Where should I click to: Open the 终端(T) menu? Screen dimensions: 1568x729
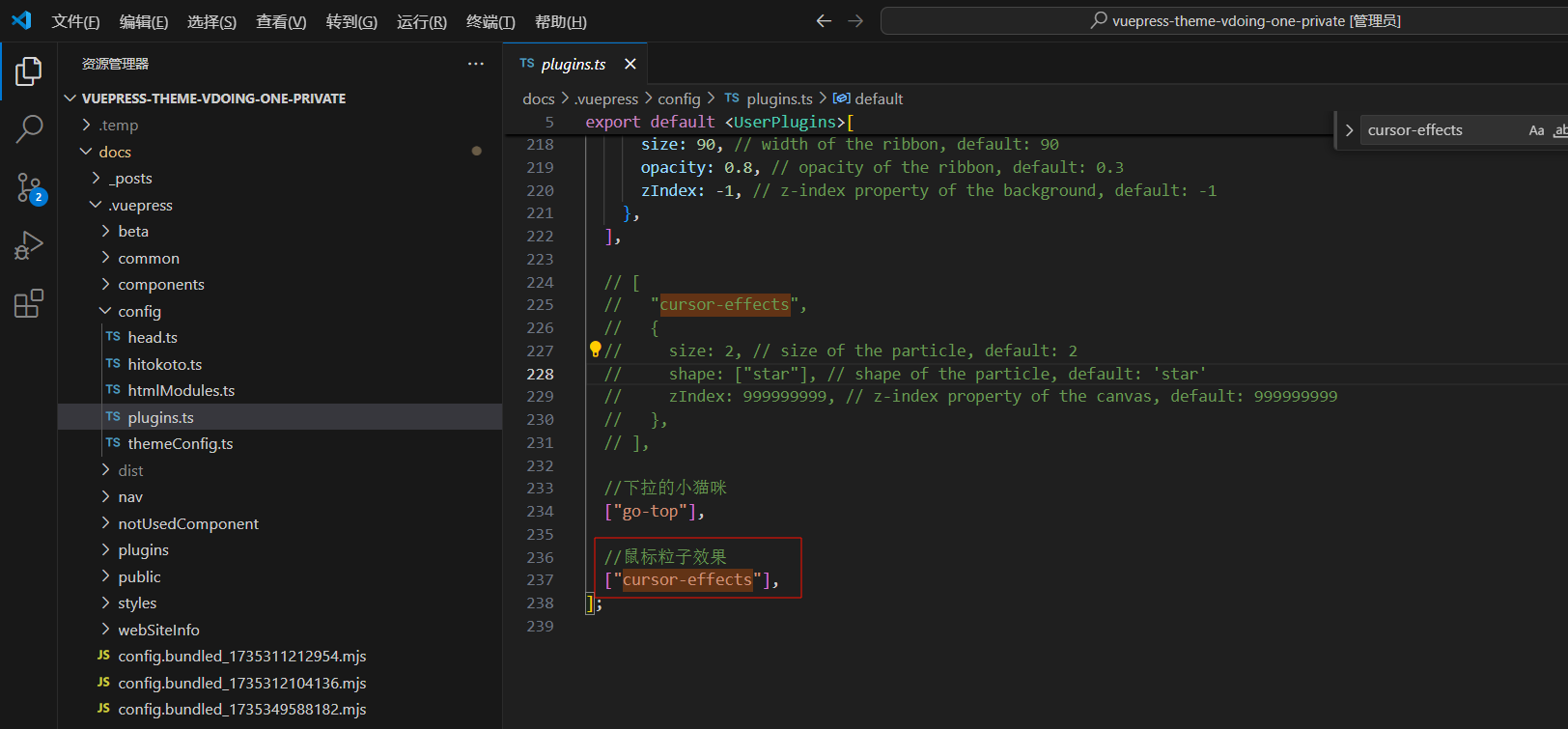point(490,21)
